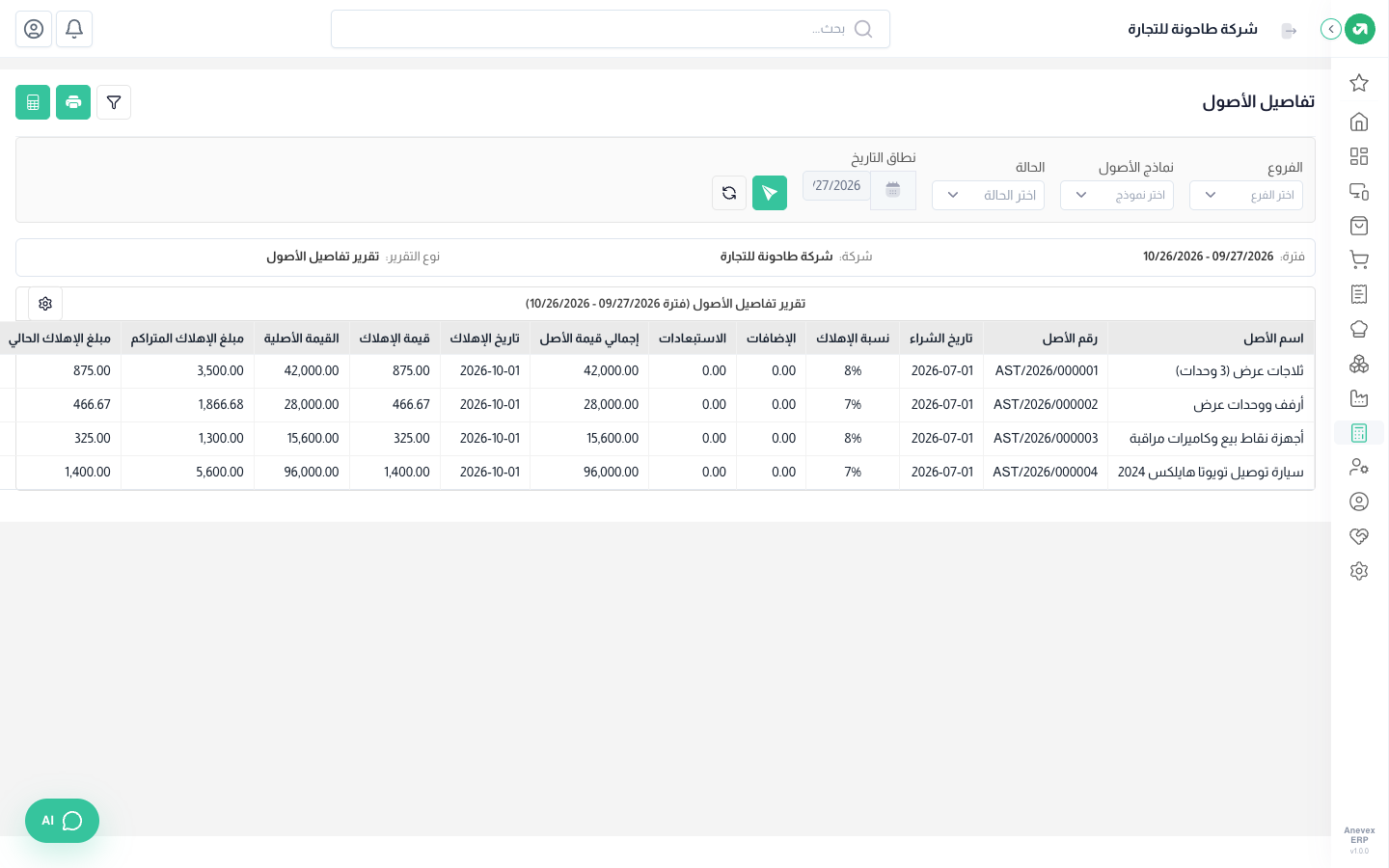Viewport: 1389px width, 868px height.
Task: Go to home icon in sidebar
Action: click(1359, 122)
